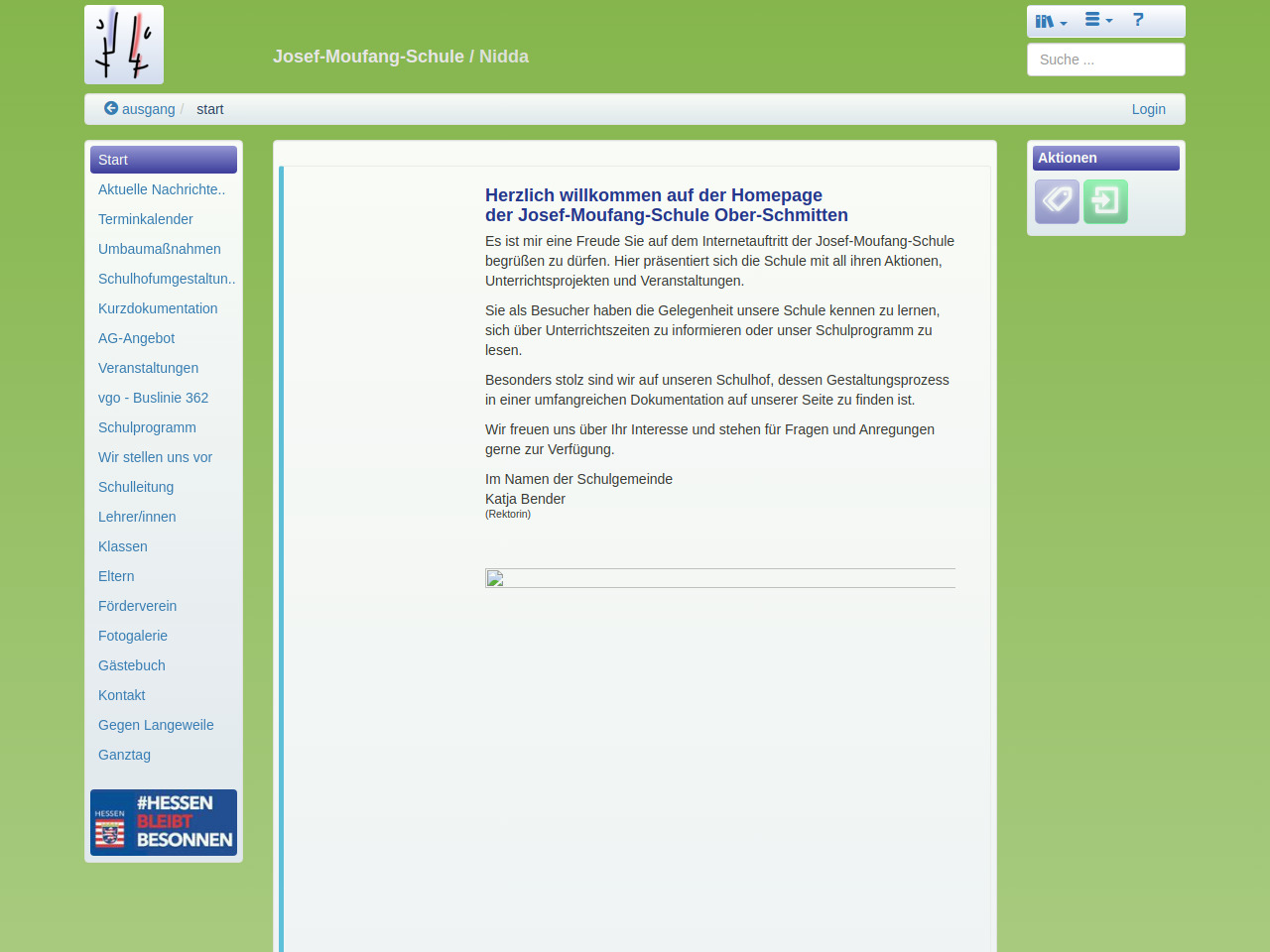The height and width of the screenshot is (952, 1270).
Task: Open the help question mark icon
Action: click(x=1138, y=20)
